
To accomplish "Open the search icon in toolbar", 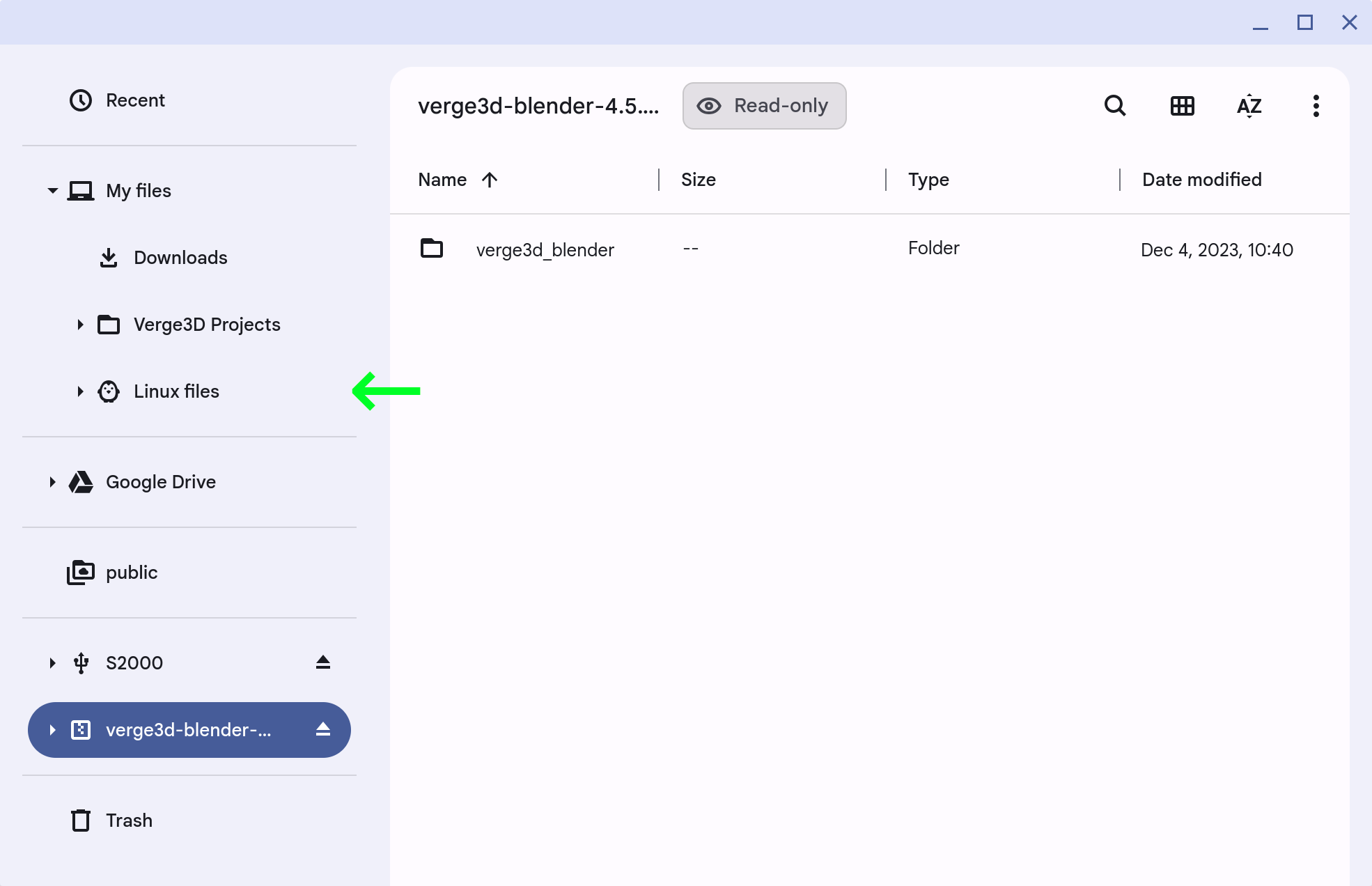I will point(1115,106).
